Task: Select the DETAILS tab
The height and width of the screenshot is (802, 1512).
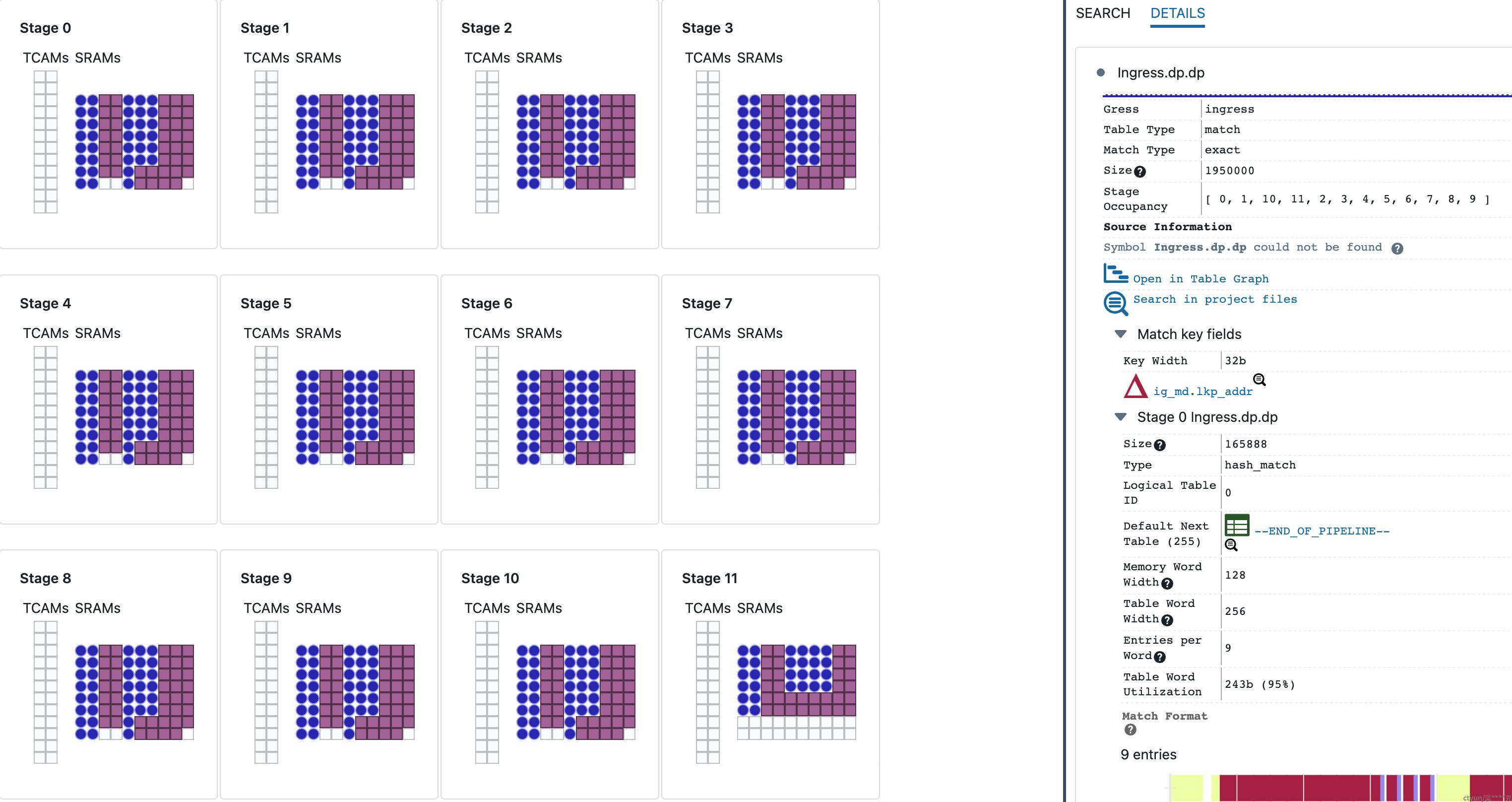Action: click(x=1177, y=13)
